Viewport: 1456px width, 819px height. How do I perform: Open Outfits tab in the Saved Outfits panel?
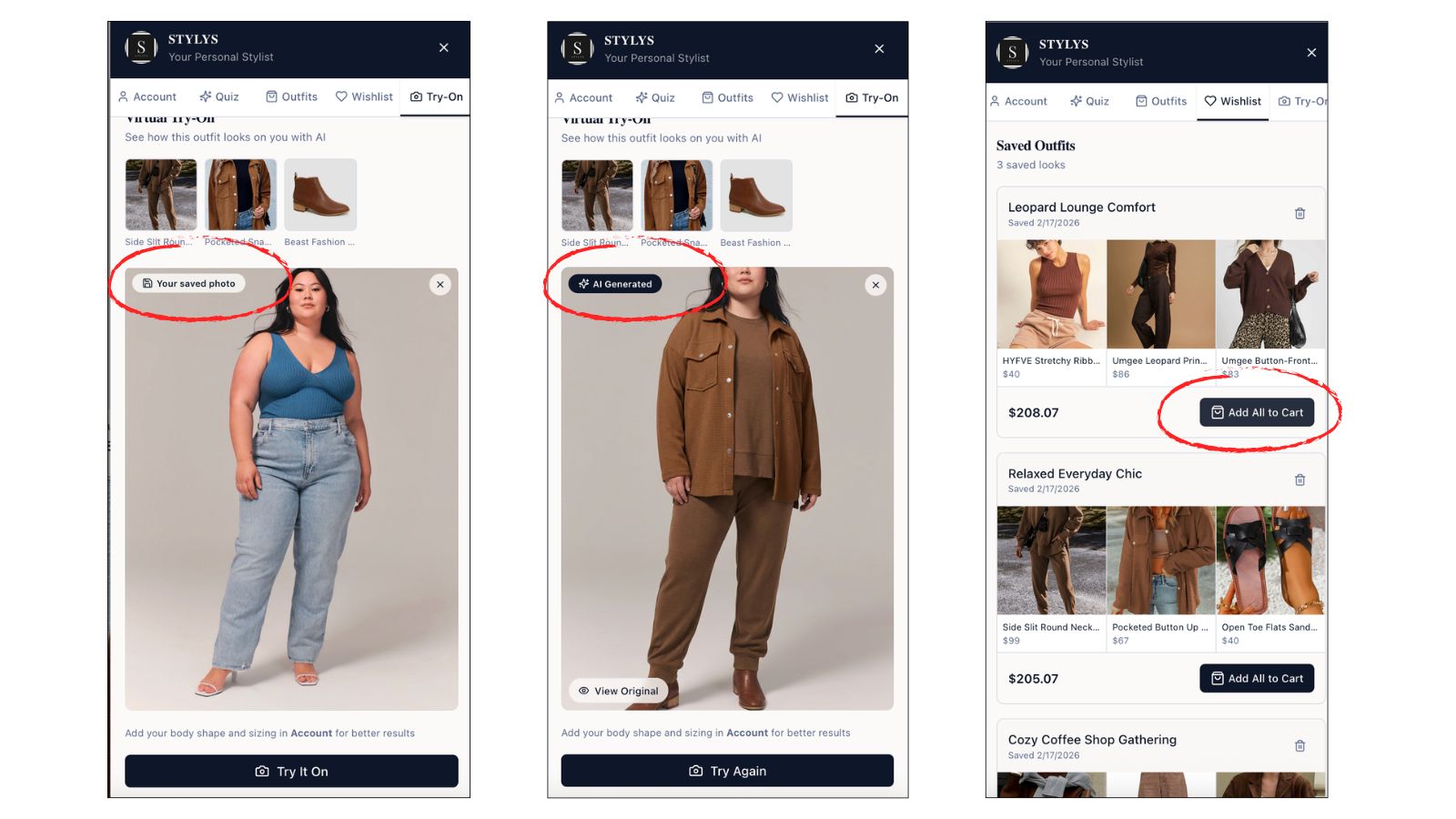click(x=1161, y=101)
